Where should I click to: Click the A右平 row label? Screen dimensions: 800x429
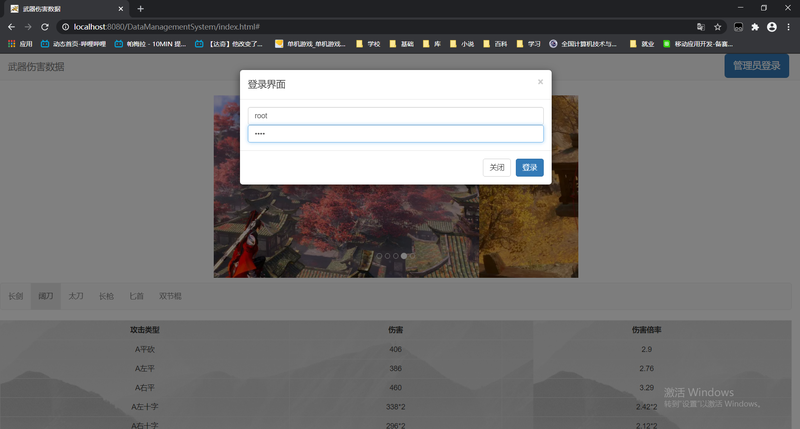(x=145, y=388)
